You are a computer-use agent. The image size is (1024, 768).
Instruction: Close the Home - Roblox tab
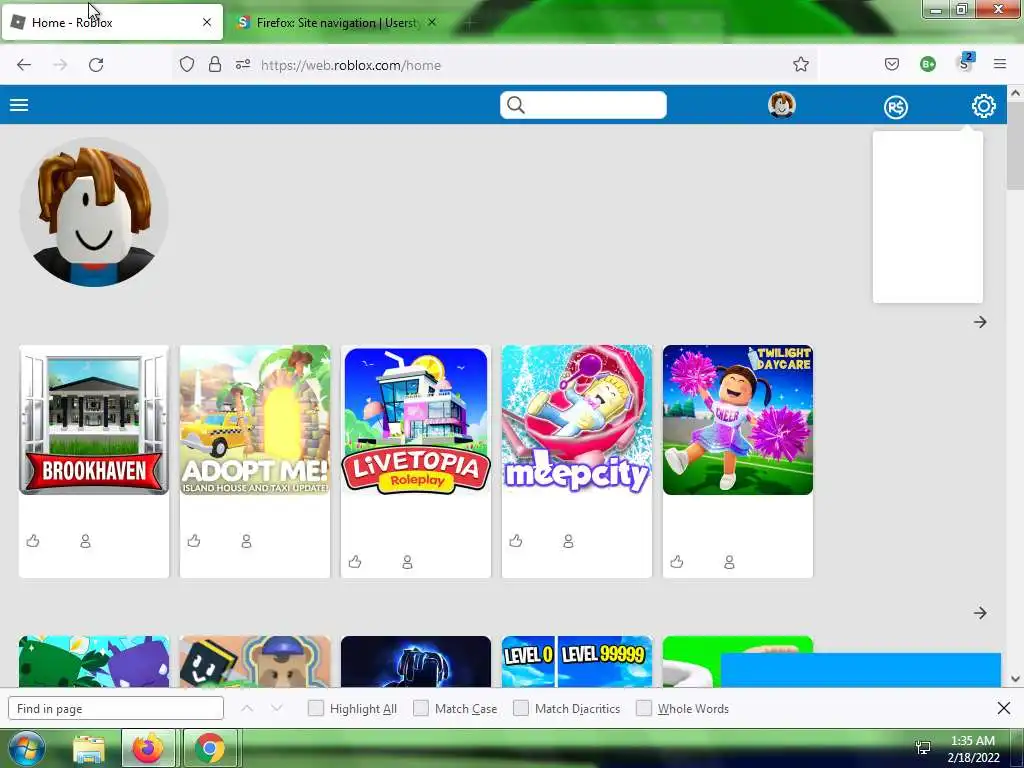207,22
